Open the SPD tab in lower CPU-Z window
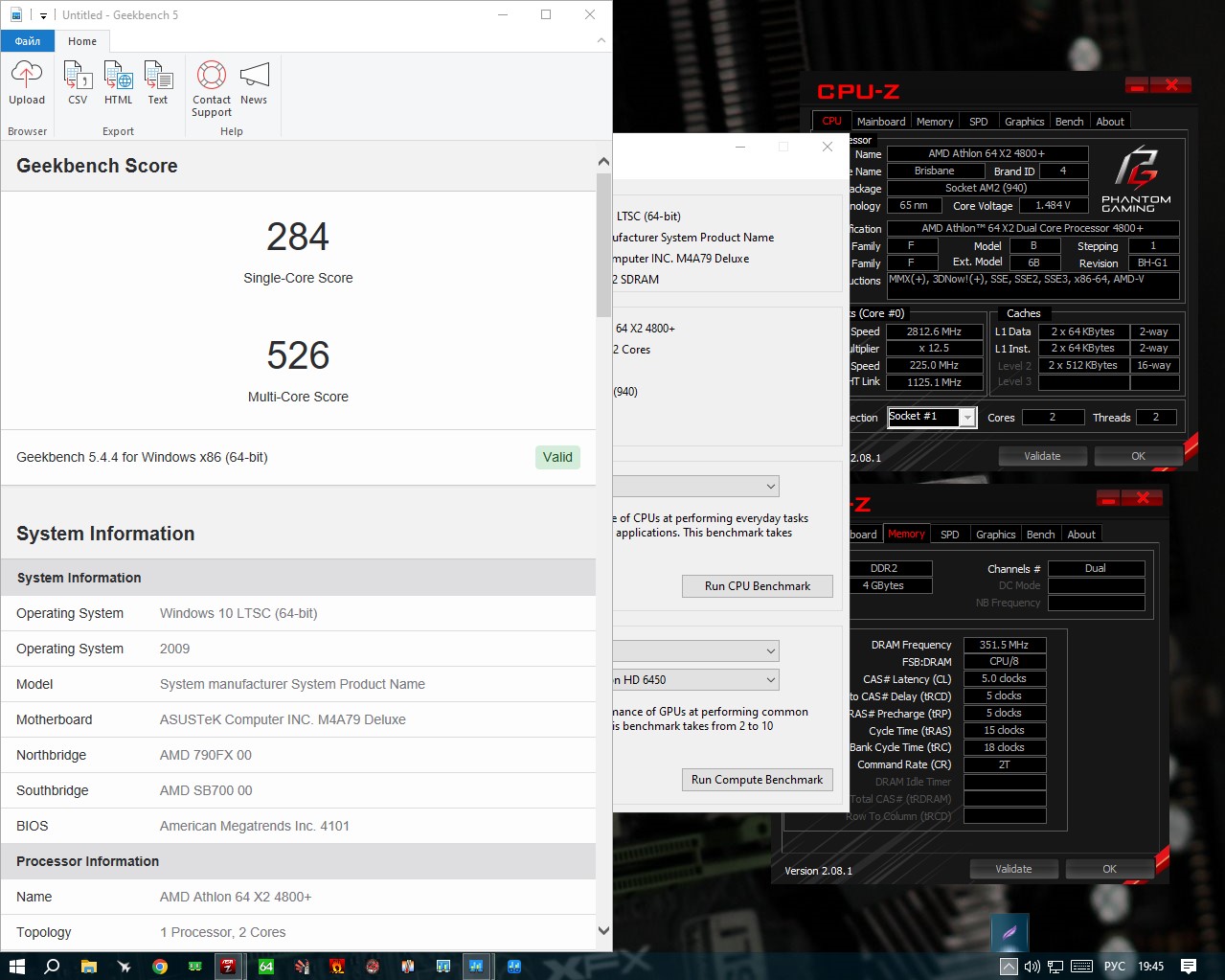The width and height of the screenshot is (1225, 980). (x=949, y=535)
